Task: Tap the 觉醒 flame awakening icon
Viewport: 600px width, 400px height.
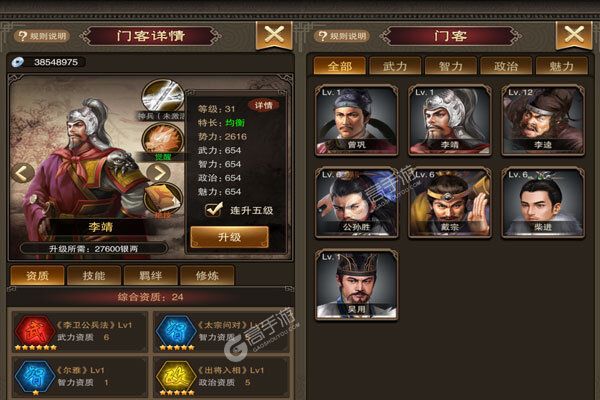Action: pyautogui.click(x=163, y=140)
